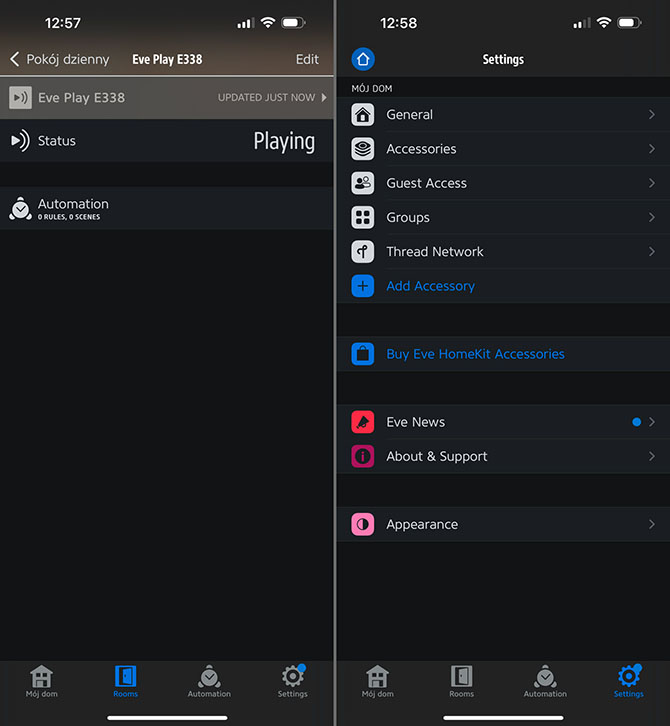Expand the Groups row chevron

click(652, 217)
